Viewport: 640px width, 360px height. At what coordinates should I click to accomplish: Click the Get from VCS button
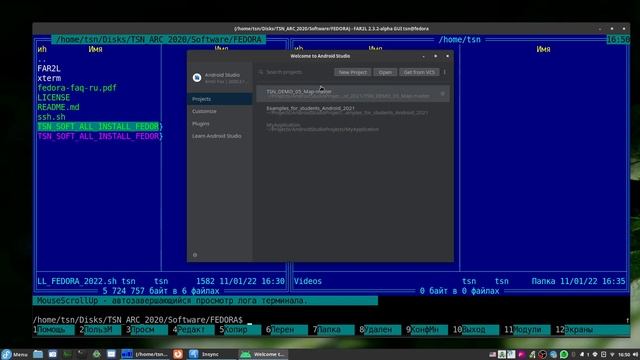419,72
